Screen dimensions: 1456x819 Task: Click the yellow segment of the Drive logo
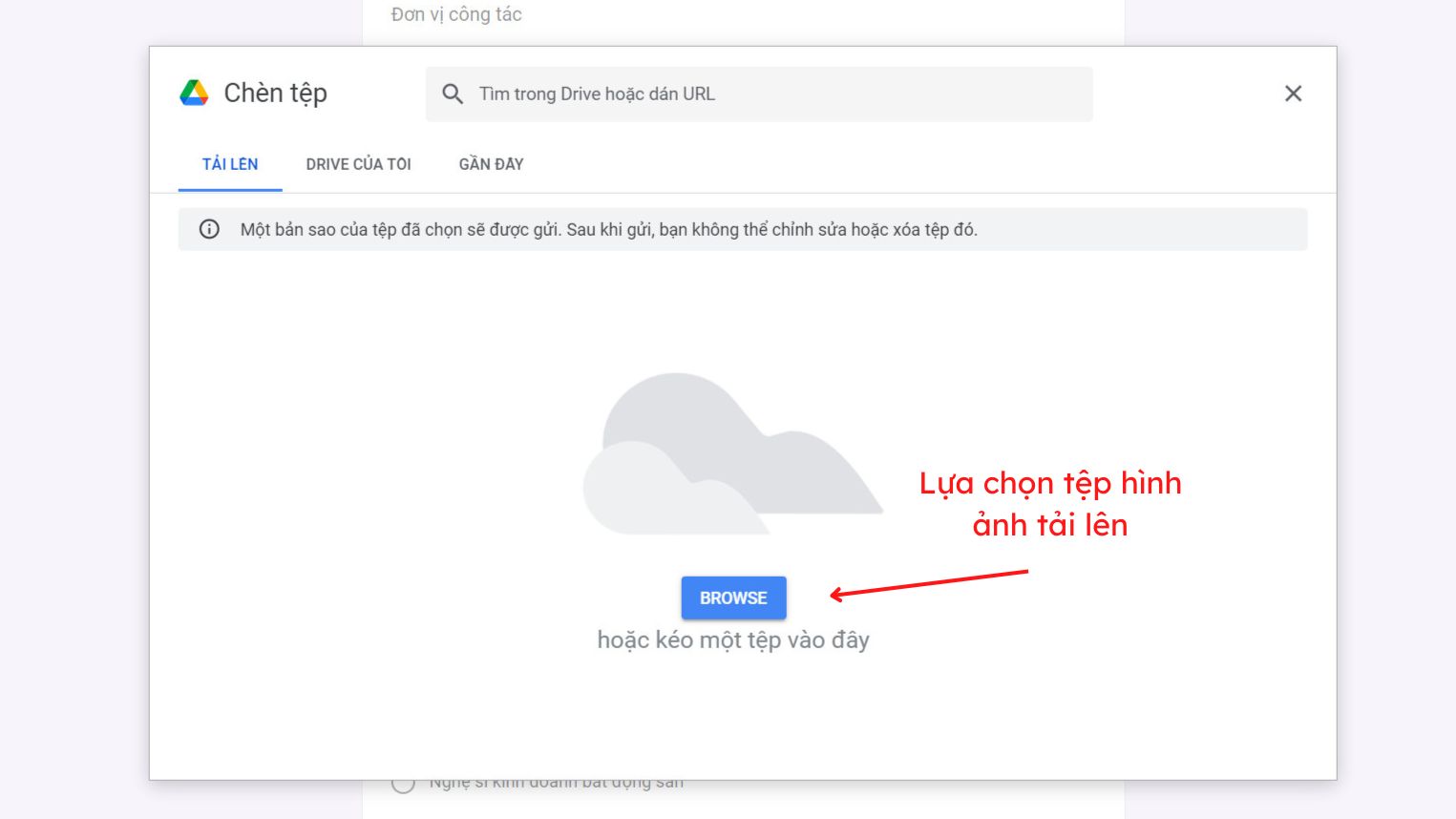(202, 89)
